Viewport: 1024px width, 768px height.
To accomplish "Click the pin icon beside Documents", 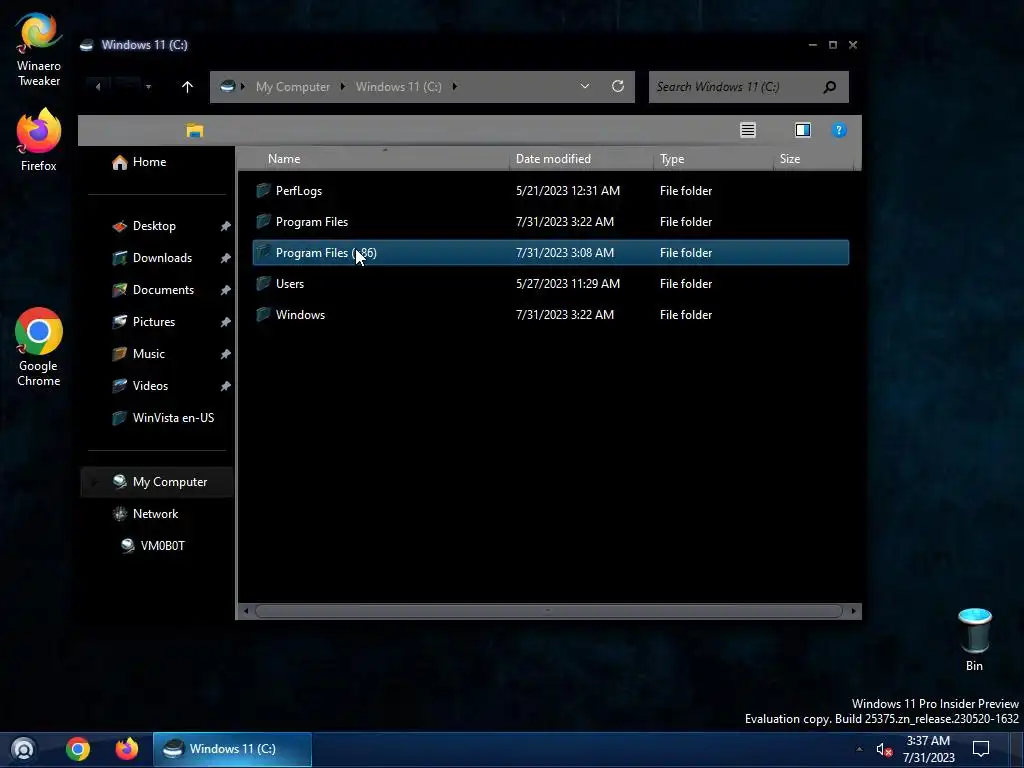I will [225, 290].
